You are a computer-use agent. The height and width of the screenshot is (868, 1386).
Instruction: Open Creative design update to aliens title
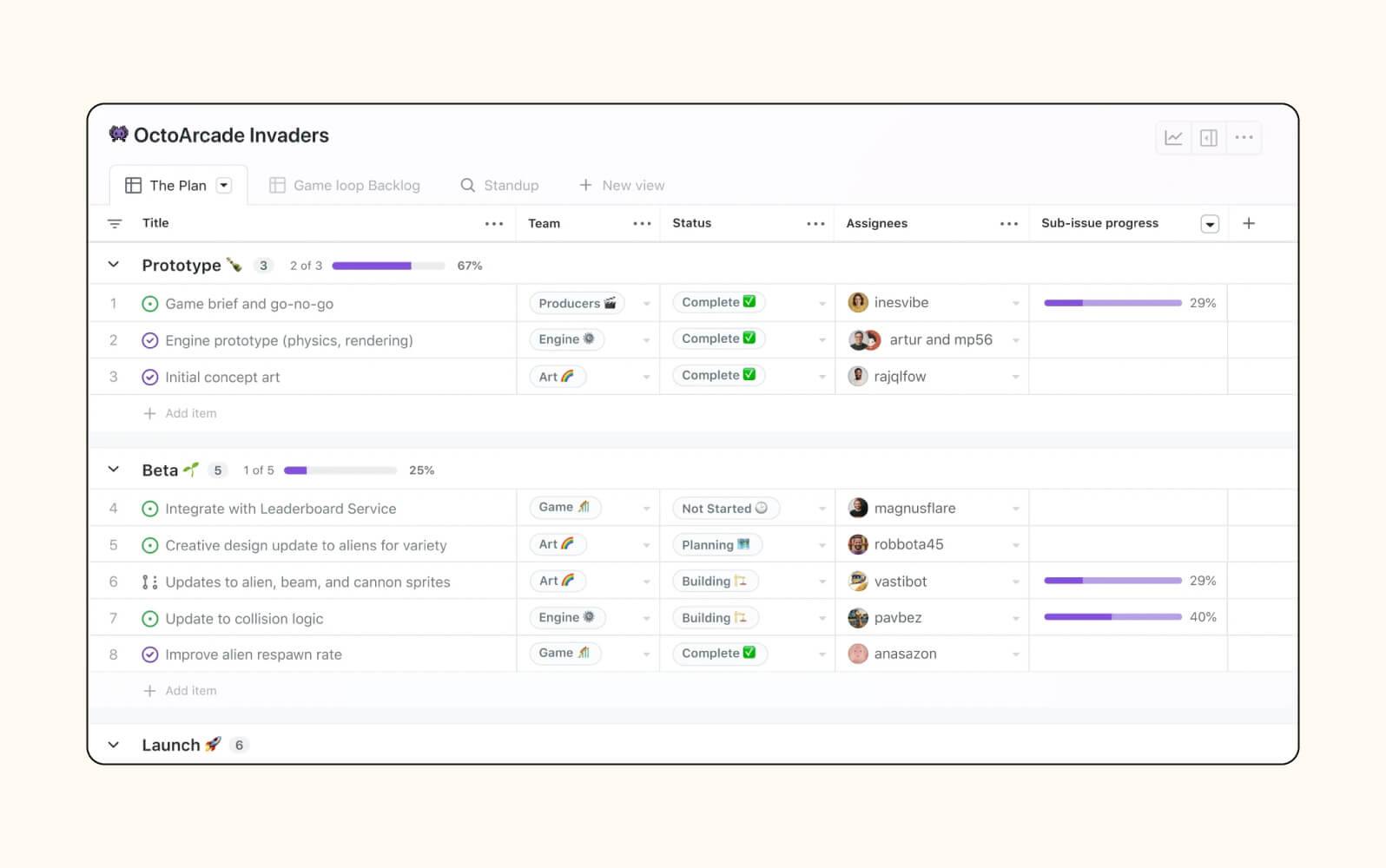(x=306, y=545)
